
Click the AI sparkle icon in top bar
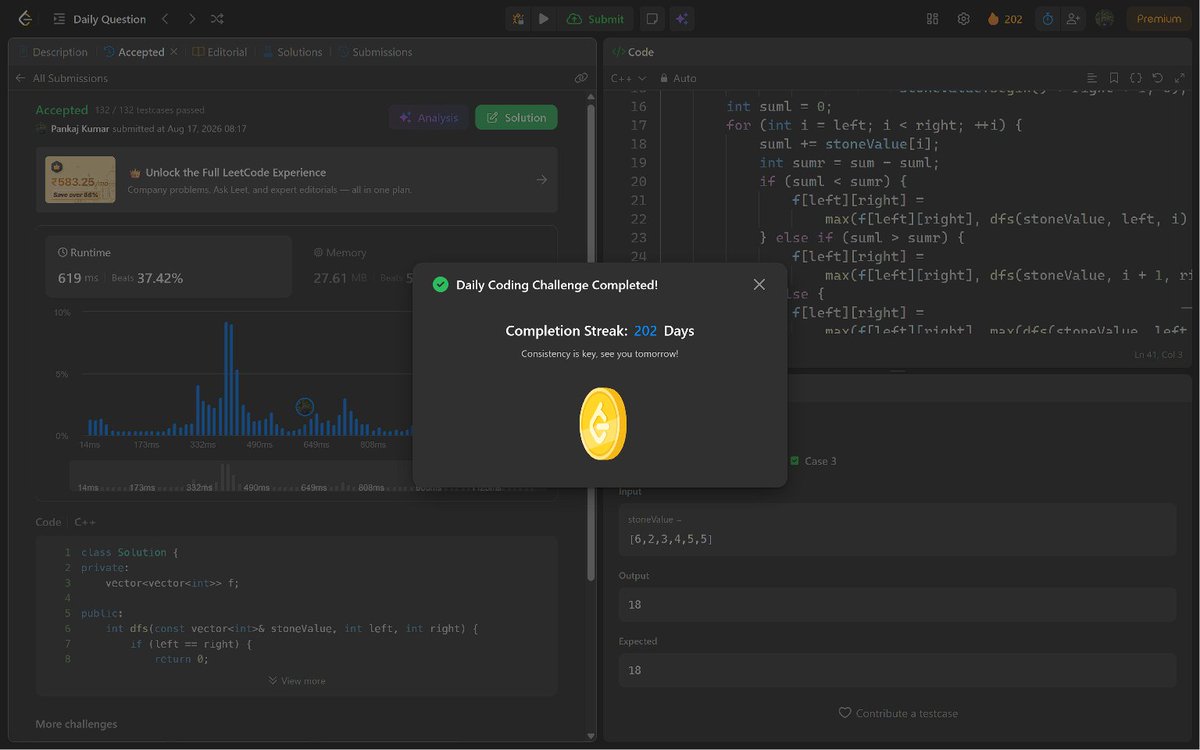click(x=682, y=19)
